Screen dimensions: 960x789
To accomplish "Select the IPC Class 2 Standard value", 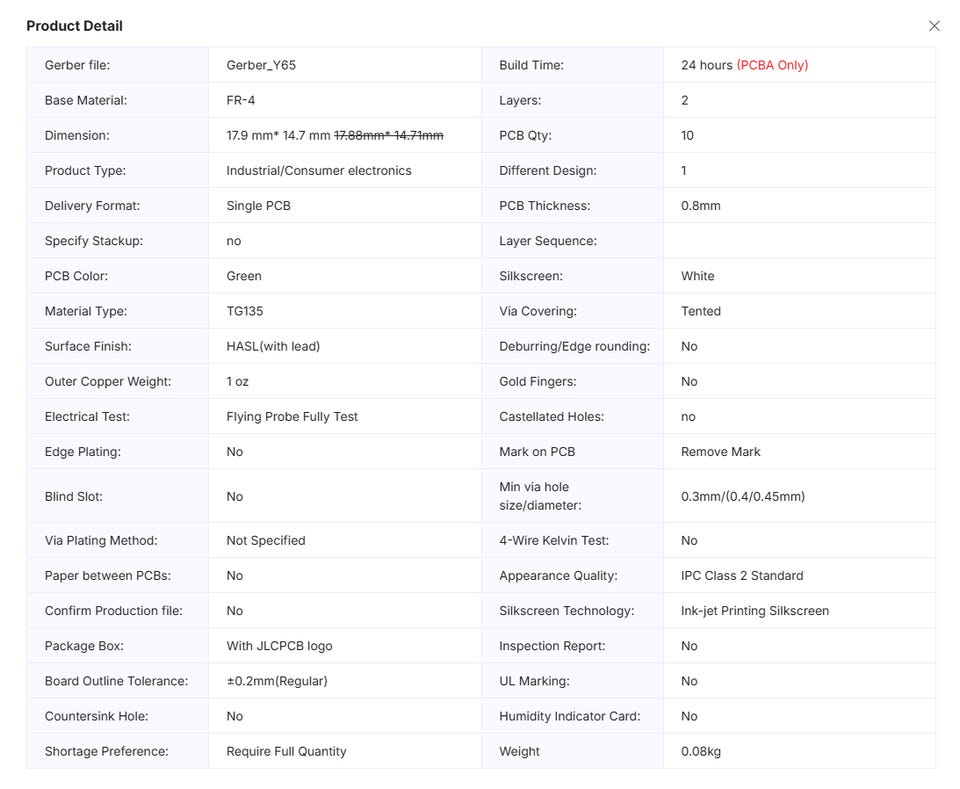I will 742,576.
